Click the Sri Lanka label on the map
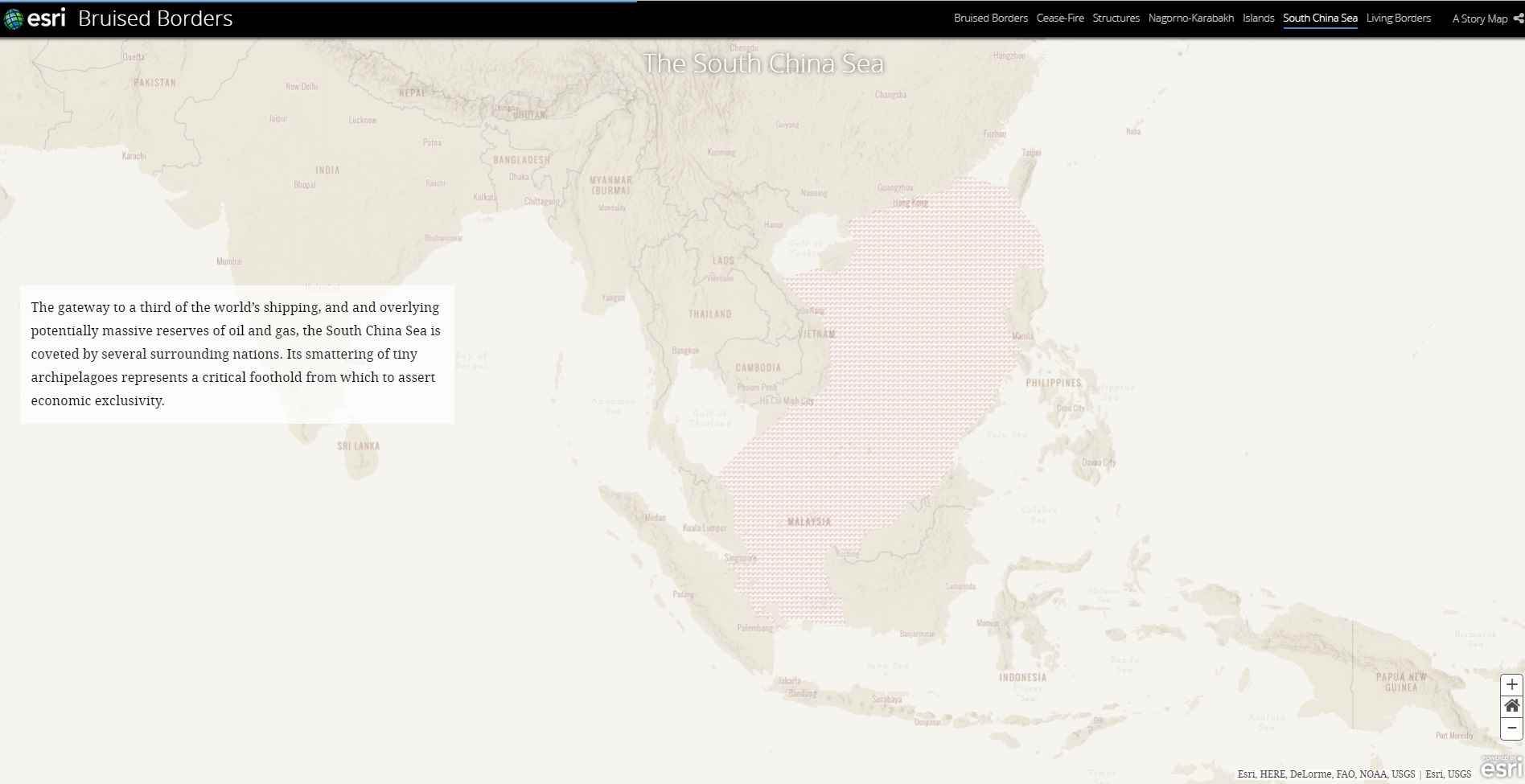This screenshot has height=784, width=1525. coord(358,445)
